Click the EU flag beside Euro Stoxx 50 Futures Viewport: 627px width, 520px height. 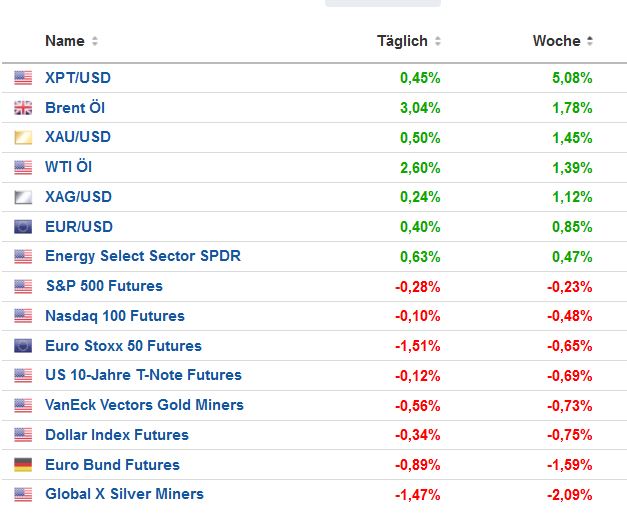(x=23, y=346)
